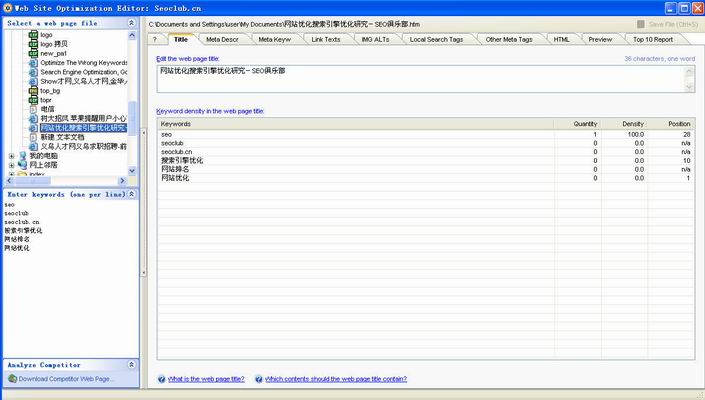Sort table by Density column header
705x400 pixels.
tap(625, 124)
